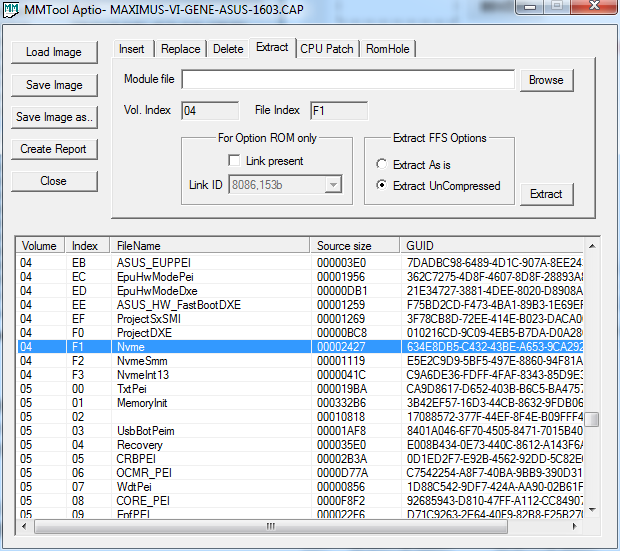Select the ASUS_EUPPEI row
This screenshot has height=551, width=620.
coord(300,263)
